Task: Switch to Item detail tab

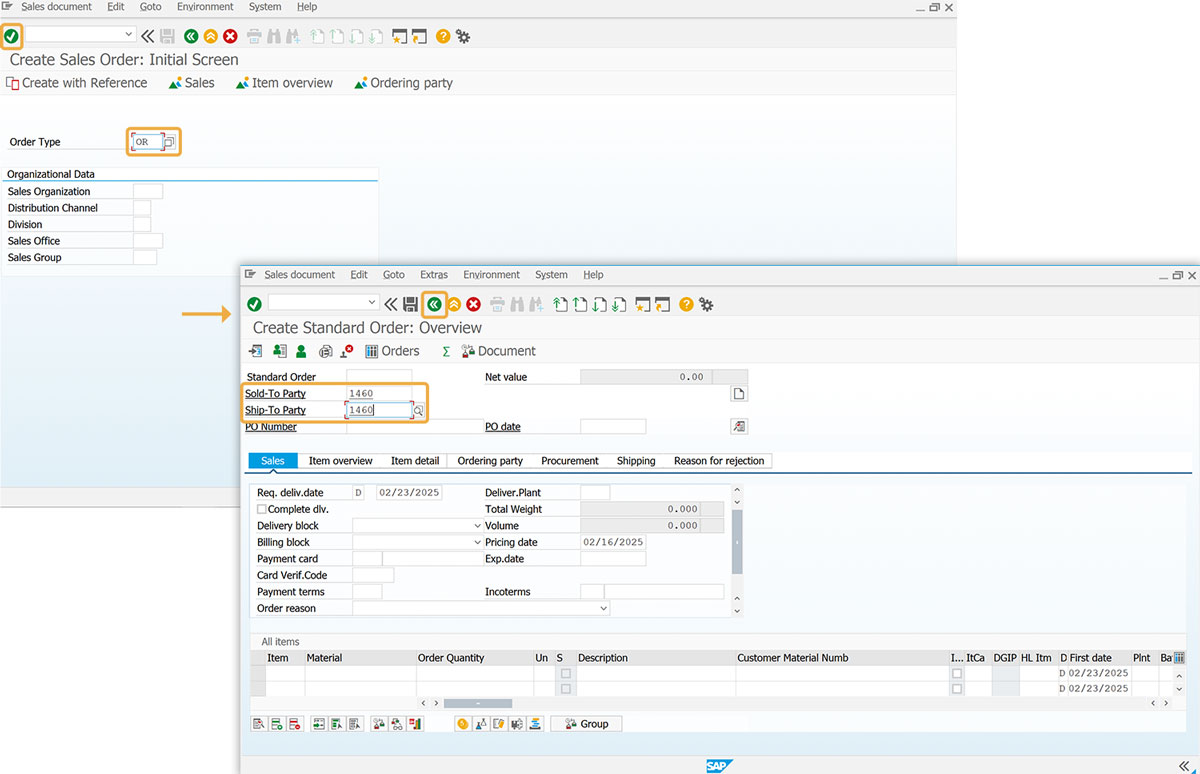Action: pyautogui.click(x=415, y=461)
